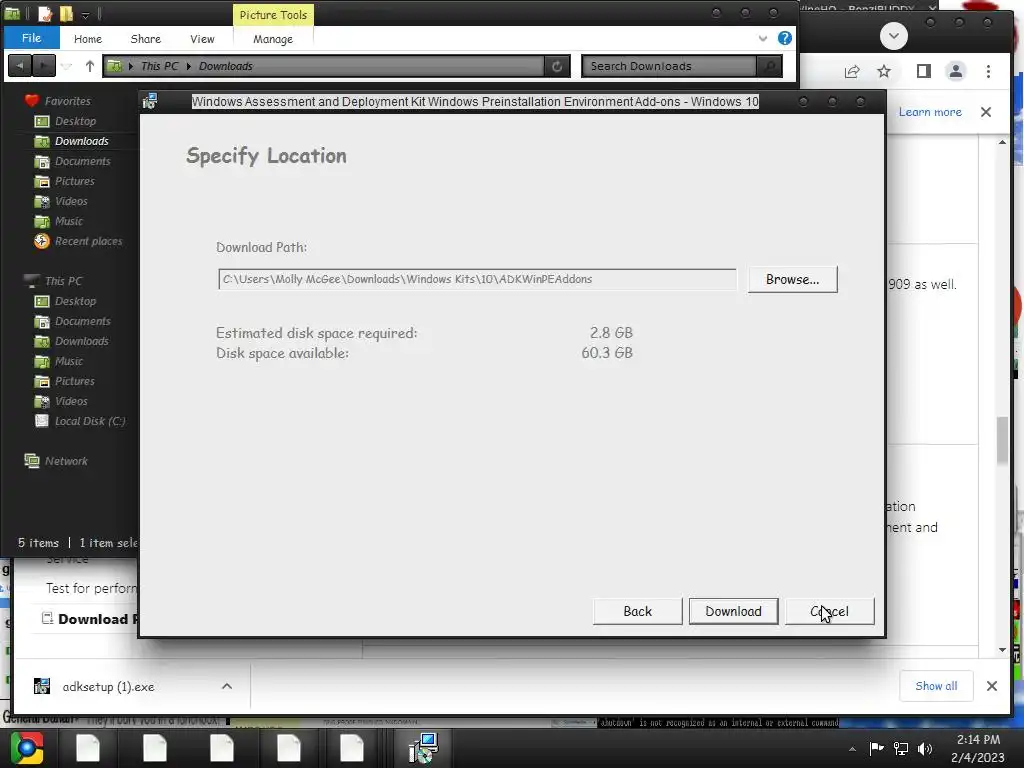Click the Back button in the installer
The image size is (1024, 768).
(x=637, y=611)
